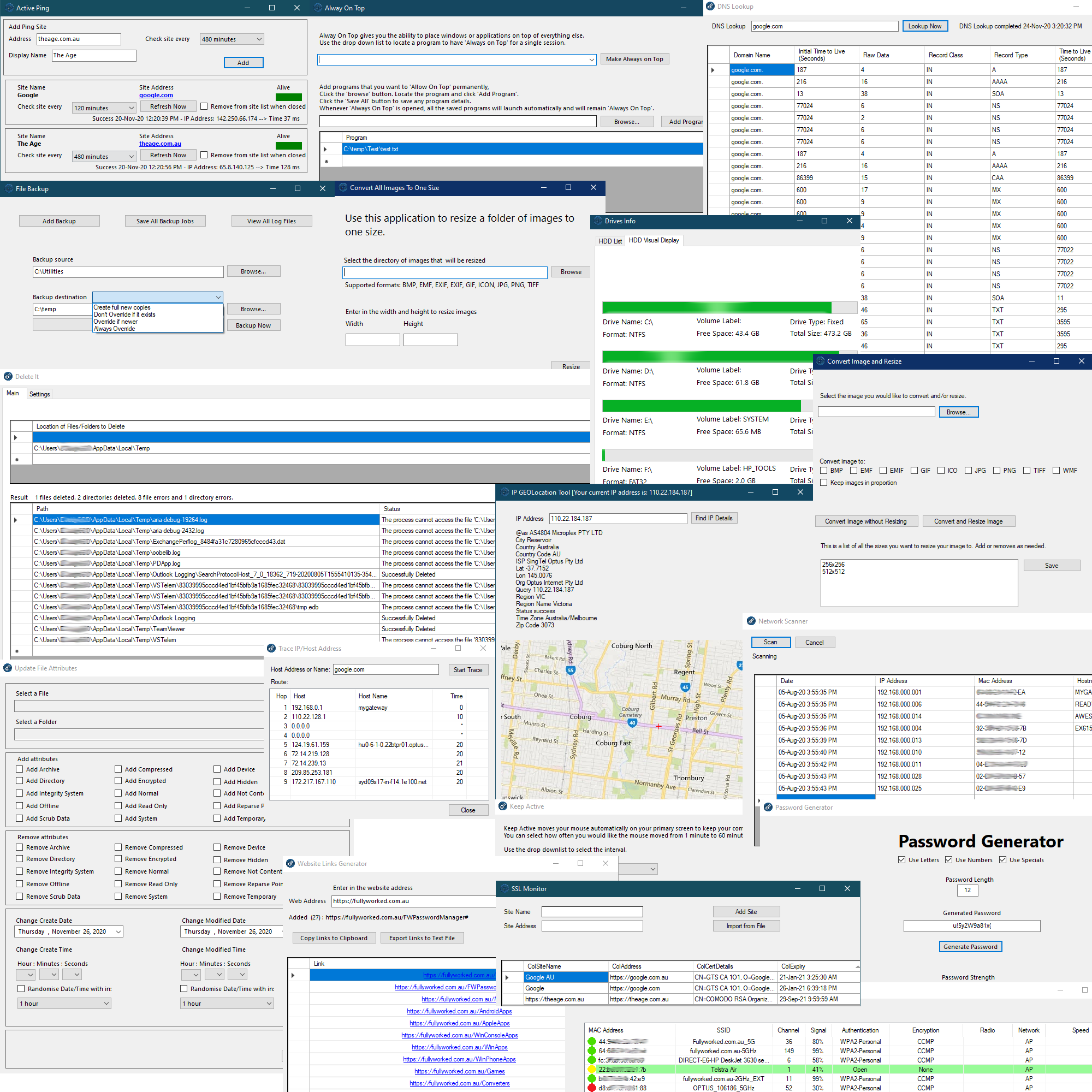The image size is (1092, 1092).
Task: Click the DNS Lookup window title icon
Action: coord(710,6)
